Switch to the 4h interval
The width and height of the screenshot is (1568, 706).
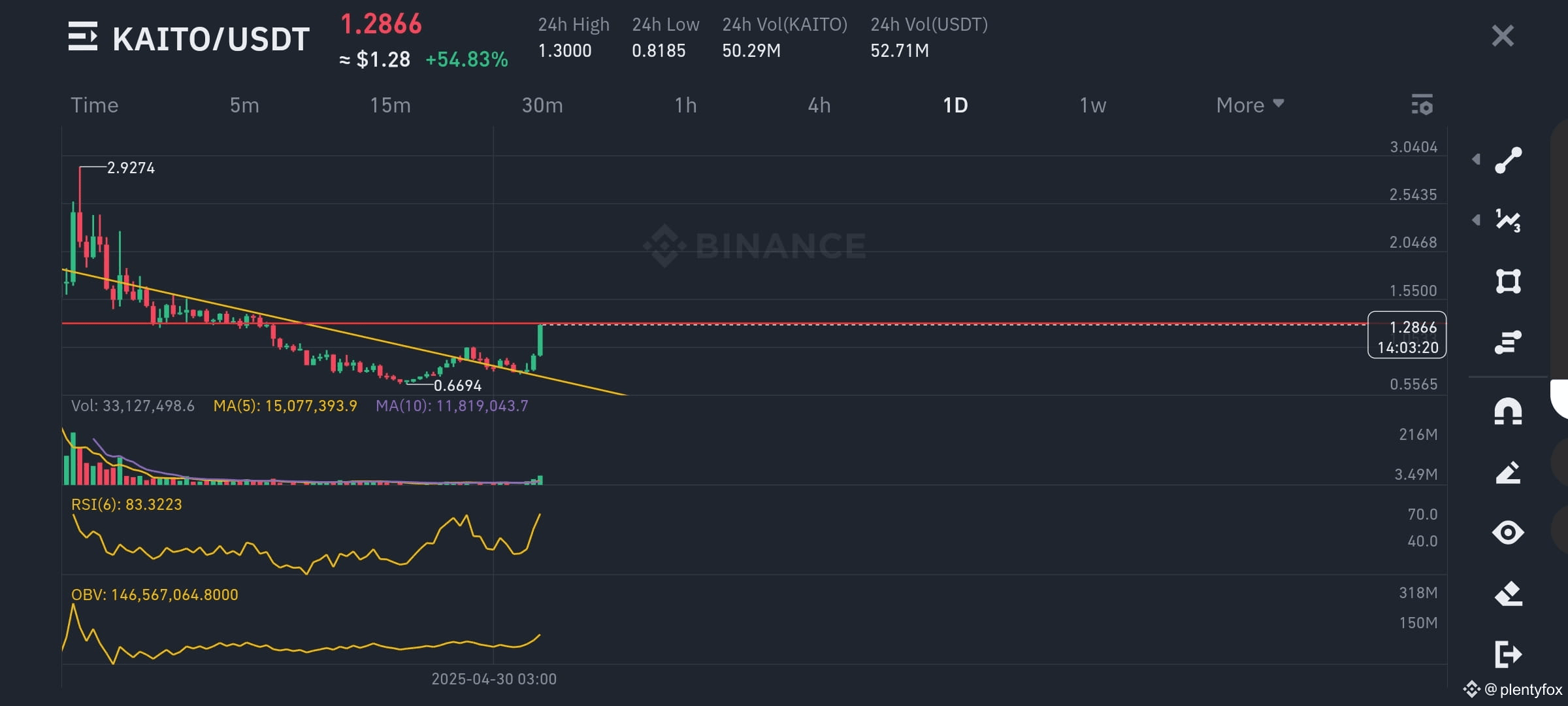click(x=819, y=105)
